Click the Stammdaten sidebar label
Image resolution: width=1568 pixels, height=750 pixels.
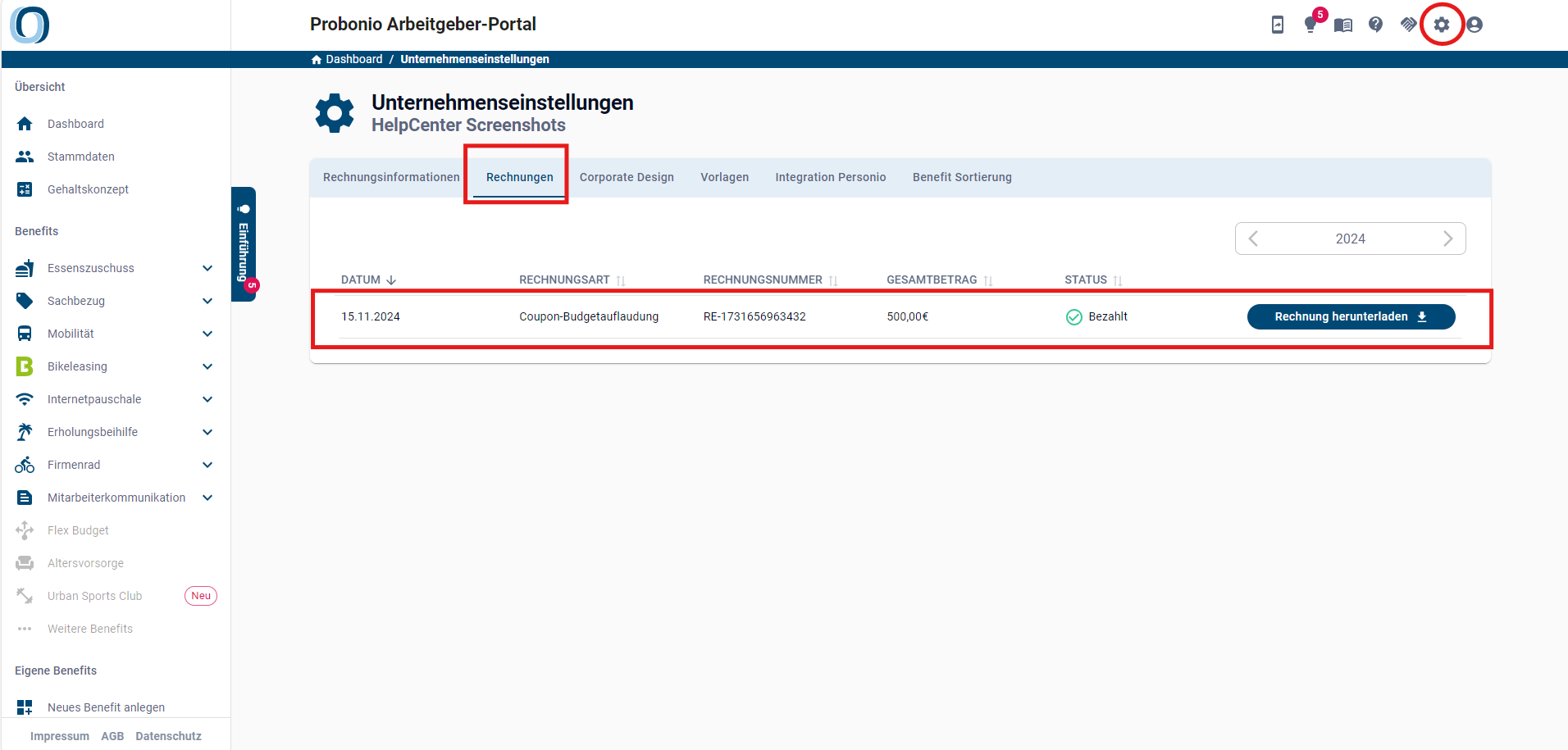tap(81, 157)
